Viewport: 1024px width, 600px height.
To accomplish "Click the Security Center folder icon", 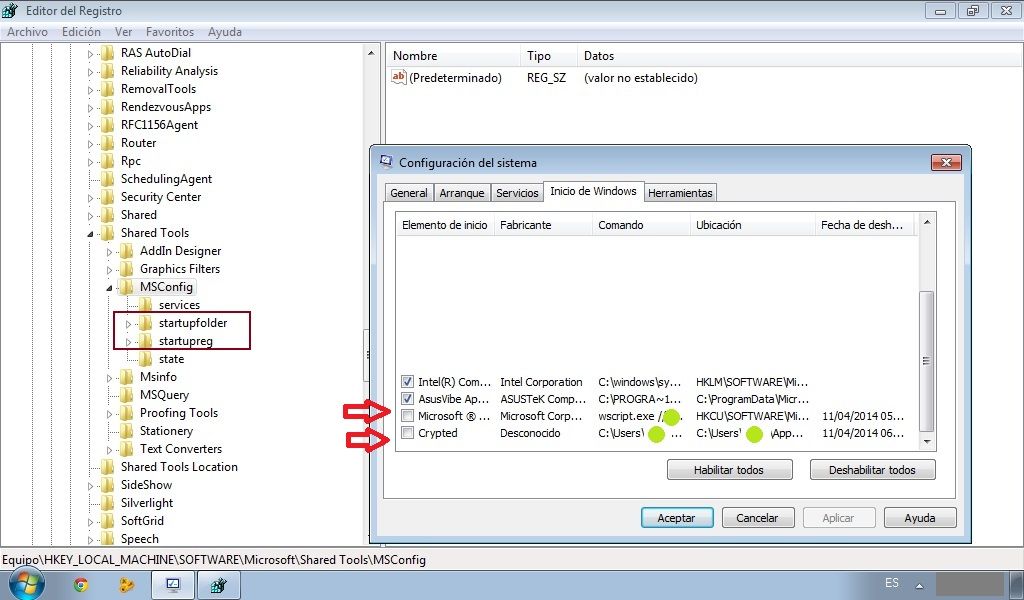I will pos(108,197).
